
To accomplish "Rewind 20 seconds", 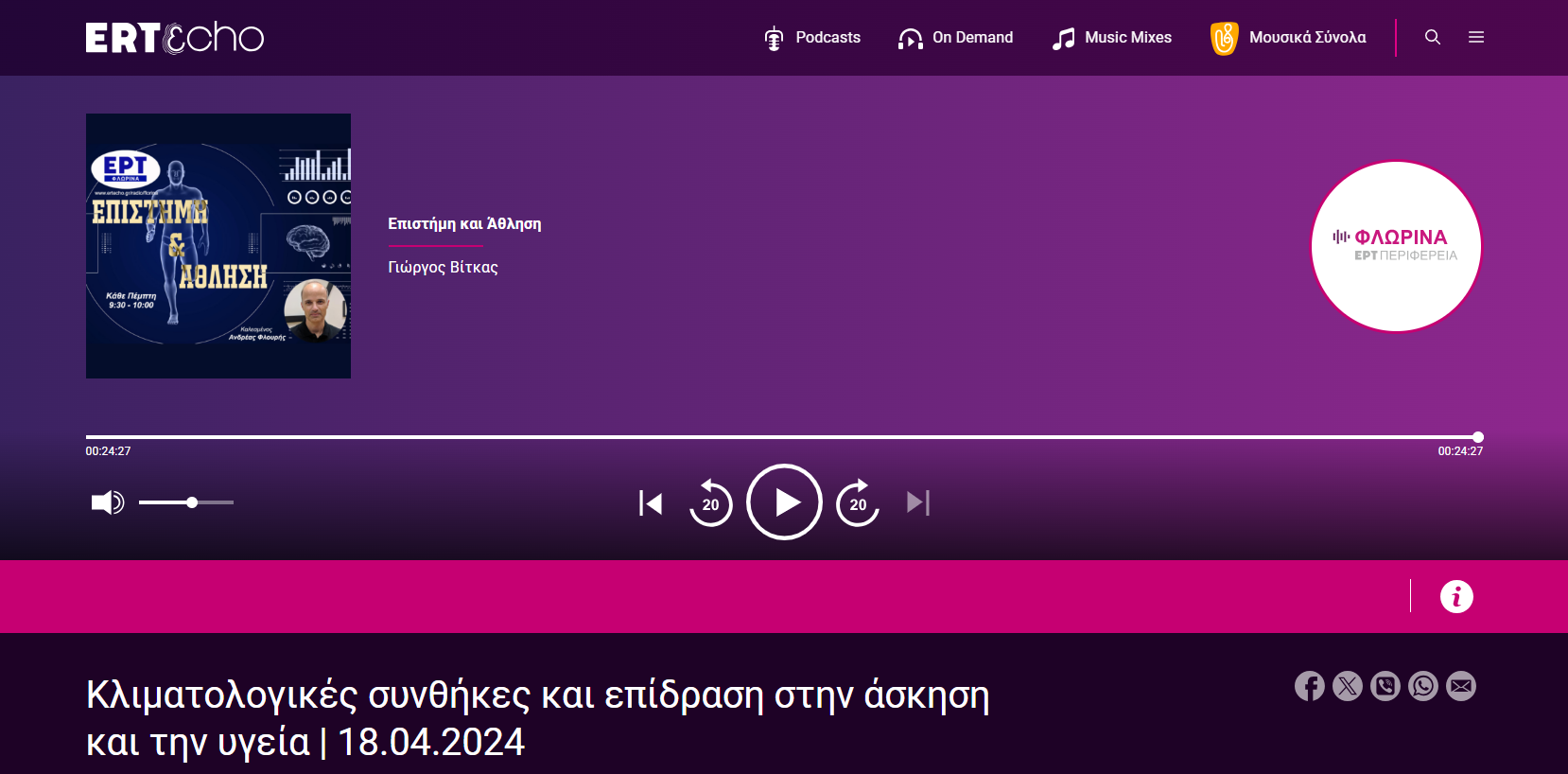I will pyautogui.click(x=710, y=502).
